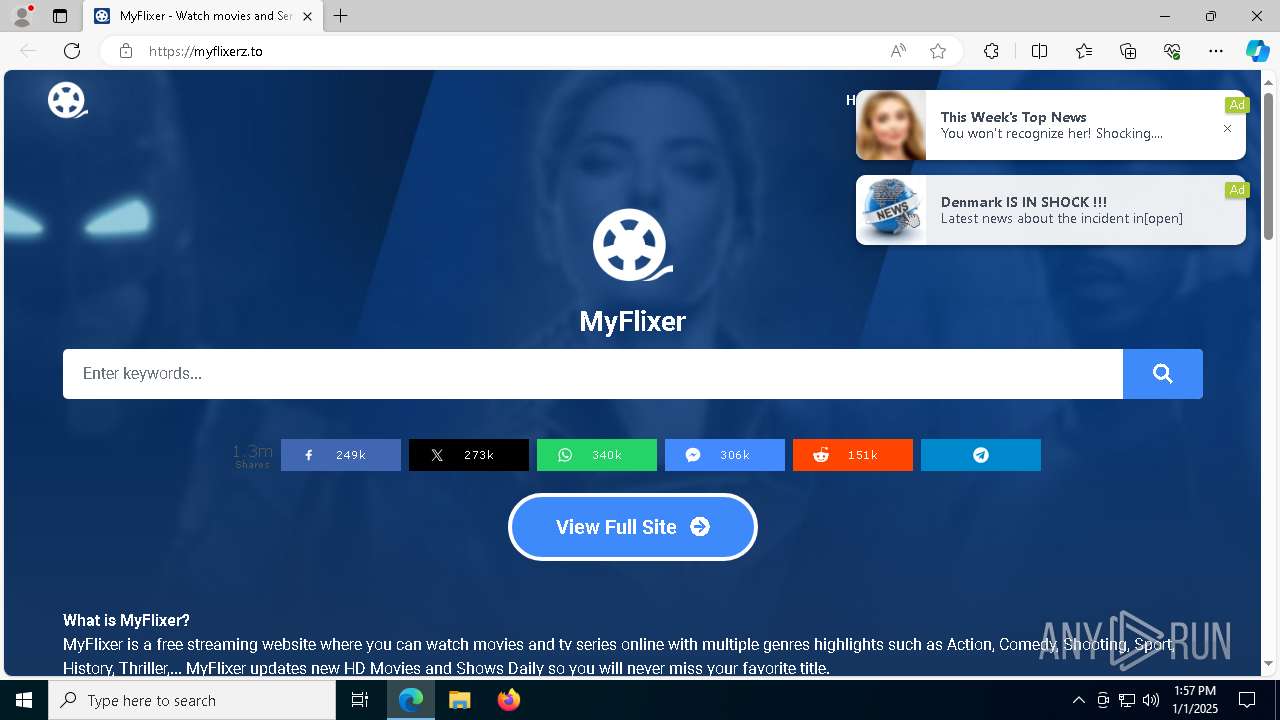This screenshot has height=720, width=1280.
Task: Click the View Full Site button
Action: click(x=633, y=527)
